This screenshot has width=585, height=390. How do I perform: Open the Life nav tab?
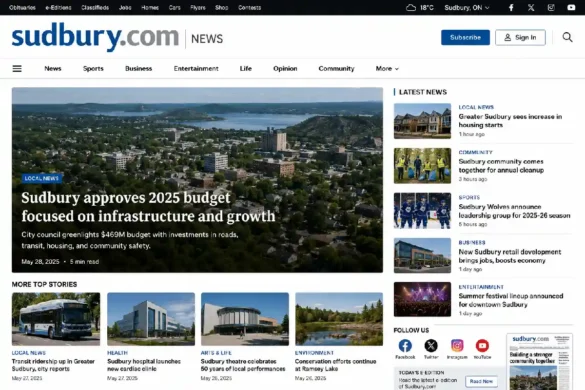click(x=245, y=69)
